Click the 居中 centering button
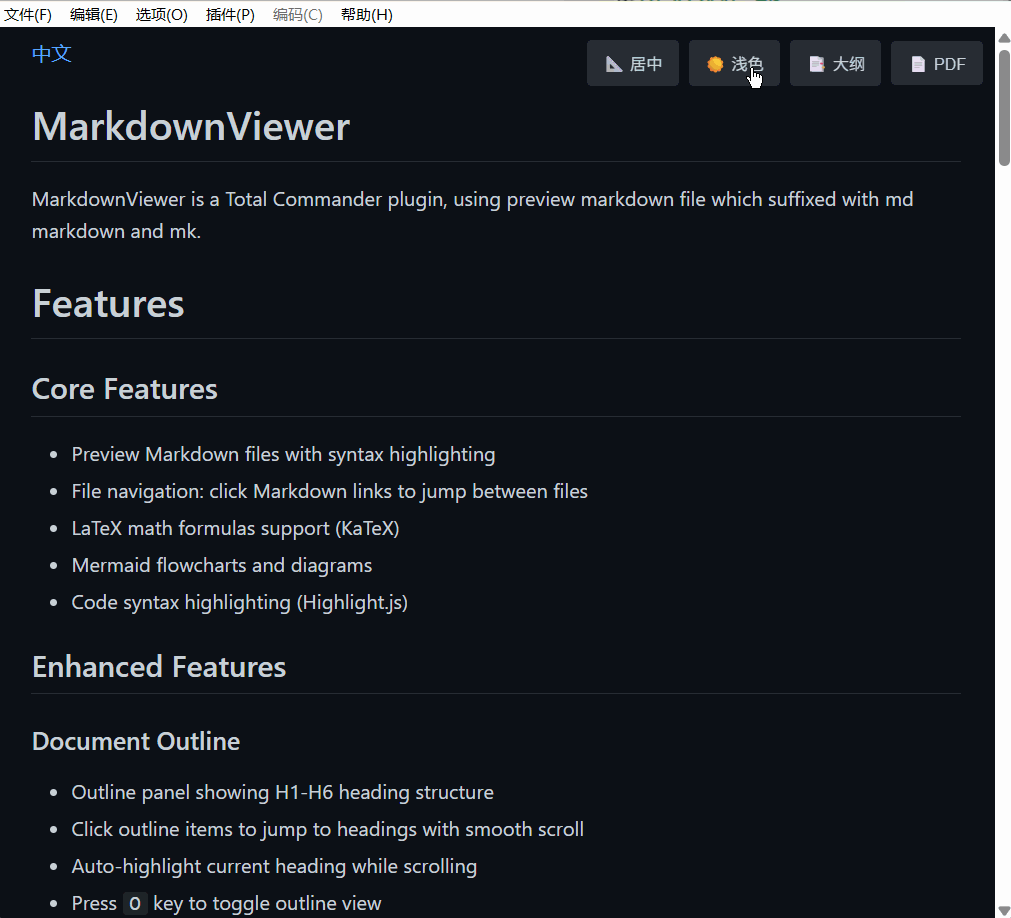Screen dimensions: 1011x918 [633, 63]
